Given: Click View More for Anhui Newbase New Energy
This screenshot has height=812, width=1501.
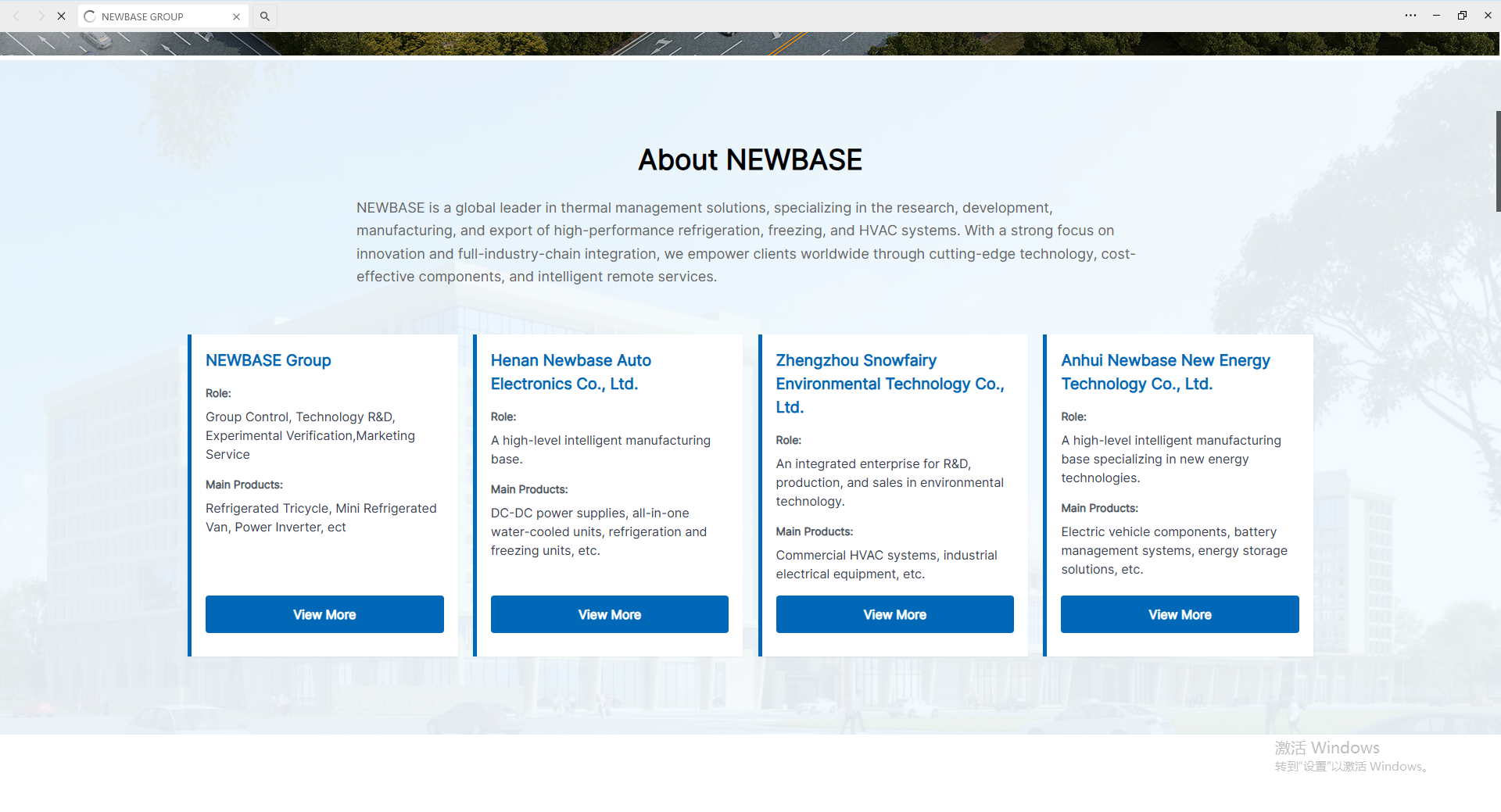Looking at the screenshot, I should [1179, 614].
